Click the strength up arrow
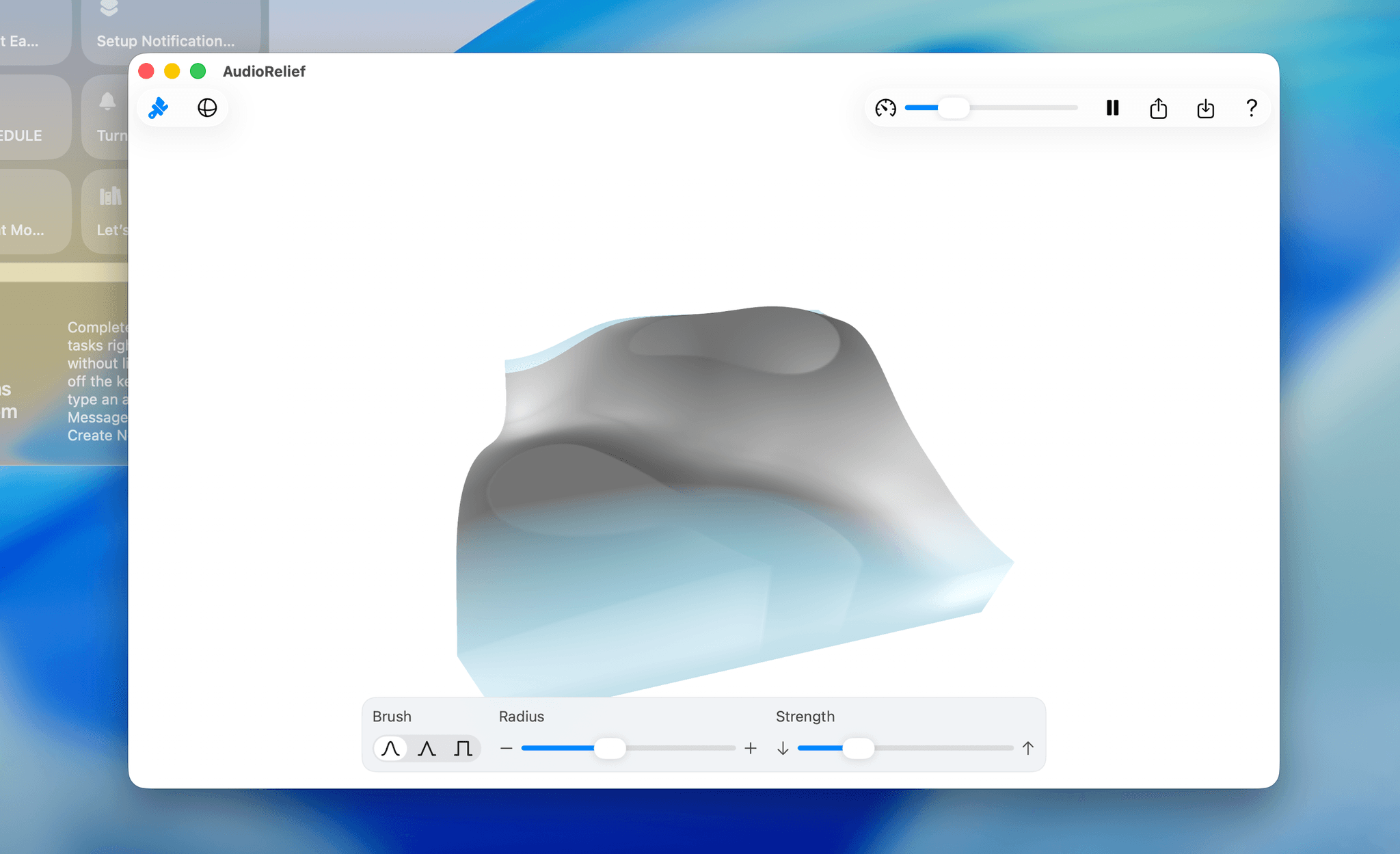The width and height of the screenshot is (1400, 854). [1027, 748]
